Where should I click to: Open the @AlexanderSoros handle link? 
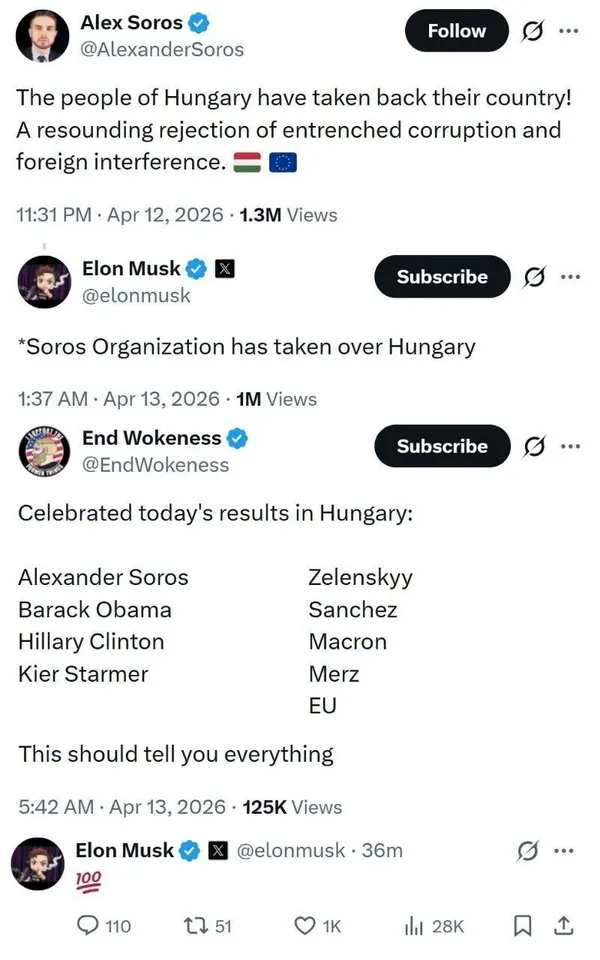point(161,48)
